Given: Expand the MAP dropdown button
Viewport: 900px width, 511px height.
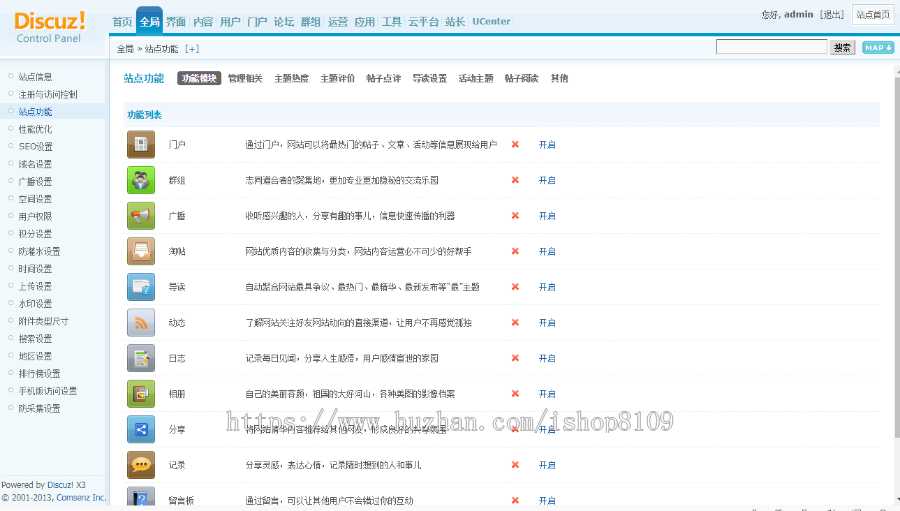Looking at the screenshot, I should pyautogui.click(x=878, y=48).
